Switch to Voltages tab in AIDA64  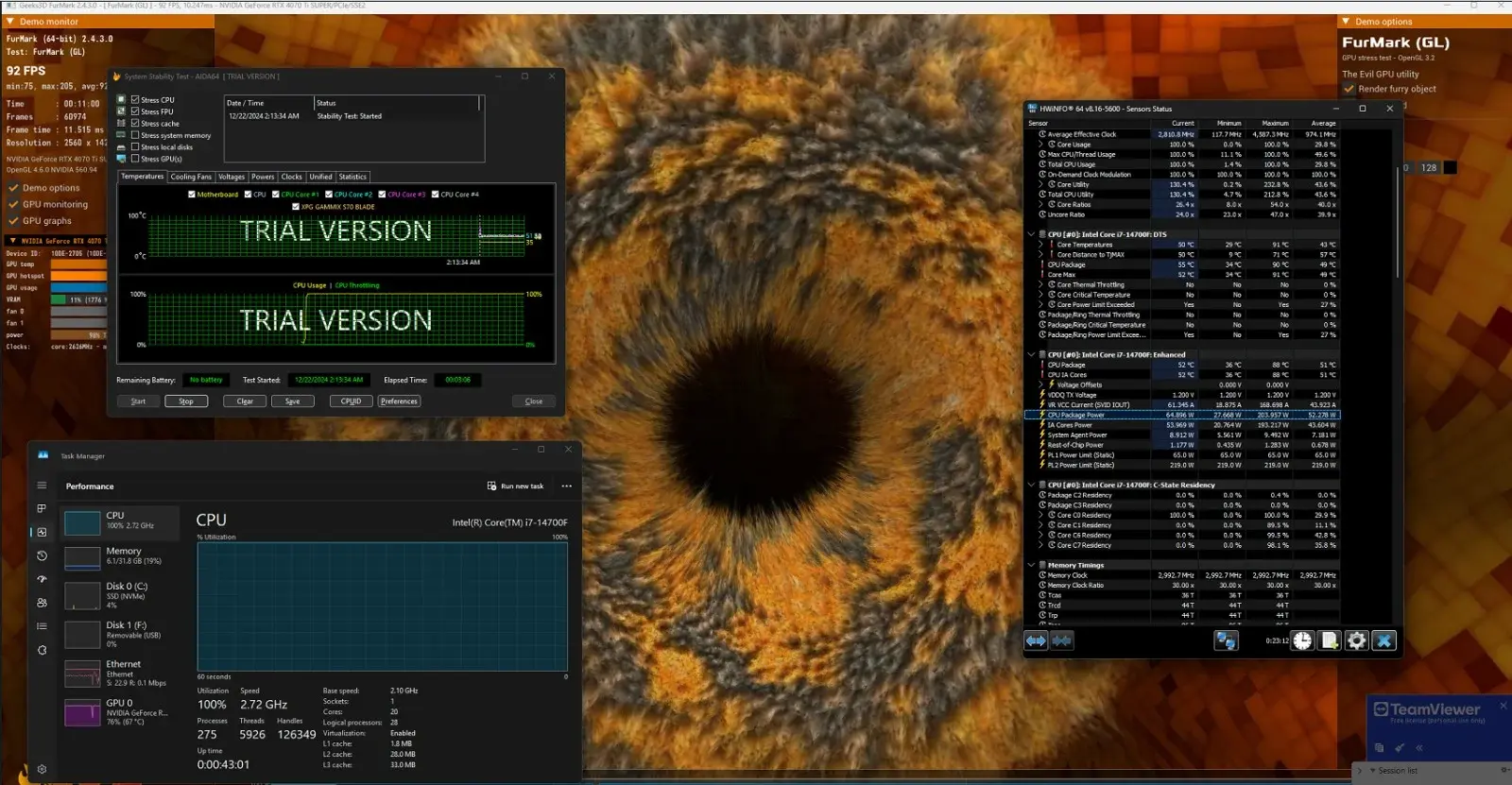pyautogui.click(x=232, y=177)
